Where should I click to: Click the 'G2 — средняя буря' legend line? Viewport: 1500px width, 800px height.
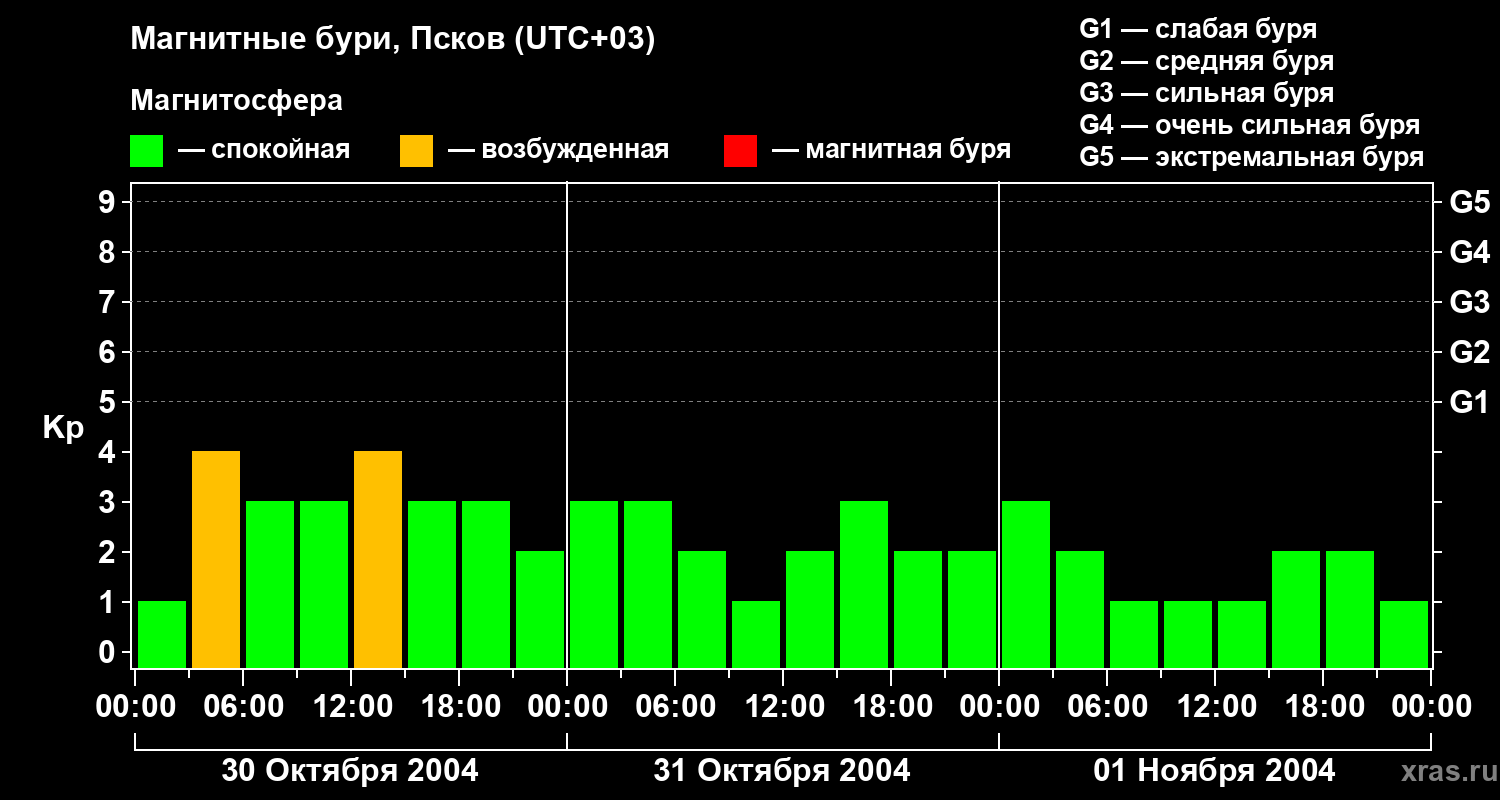point(1206,61)
